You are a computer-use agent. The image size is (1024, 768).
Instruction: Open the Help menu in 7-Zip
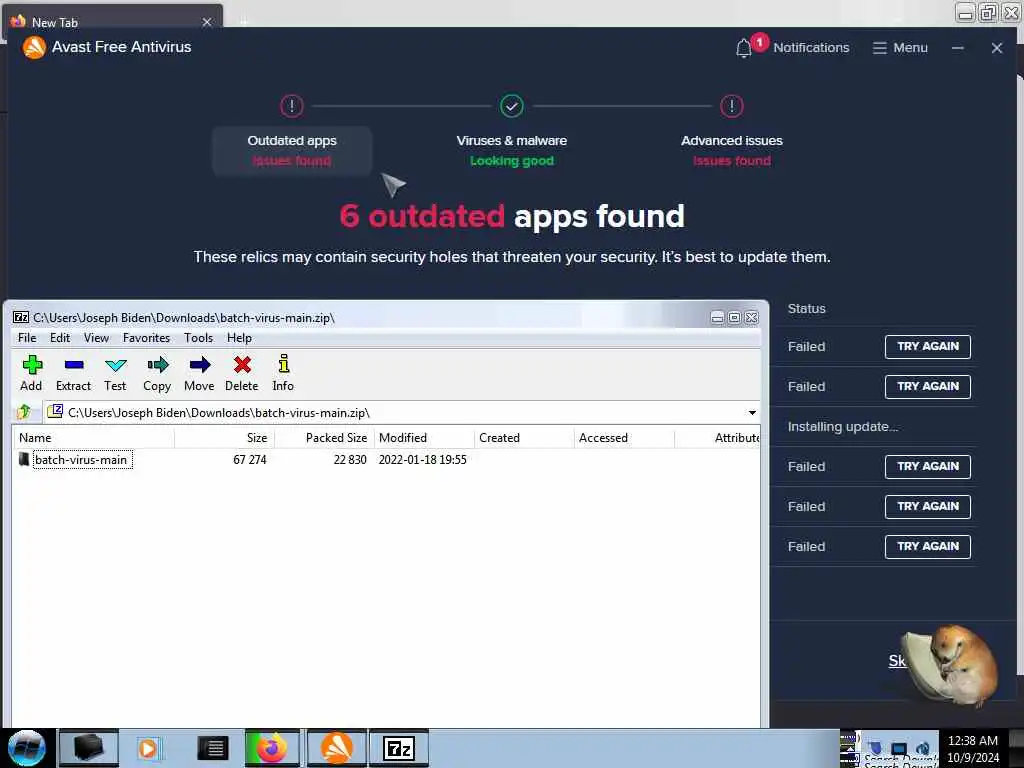[x=239, y=338]
